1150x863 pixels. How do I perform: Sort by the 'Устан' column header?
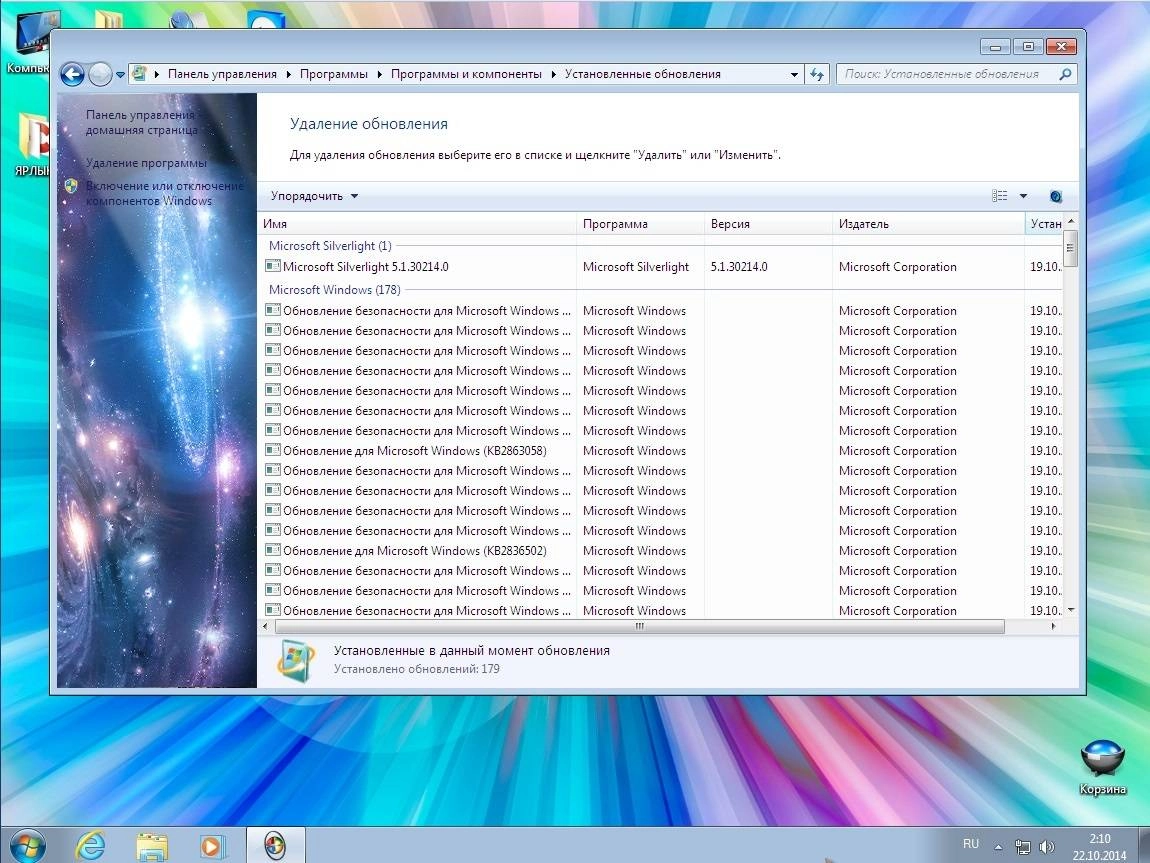point(1044,224)
